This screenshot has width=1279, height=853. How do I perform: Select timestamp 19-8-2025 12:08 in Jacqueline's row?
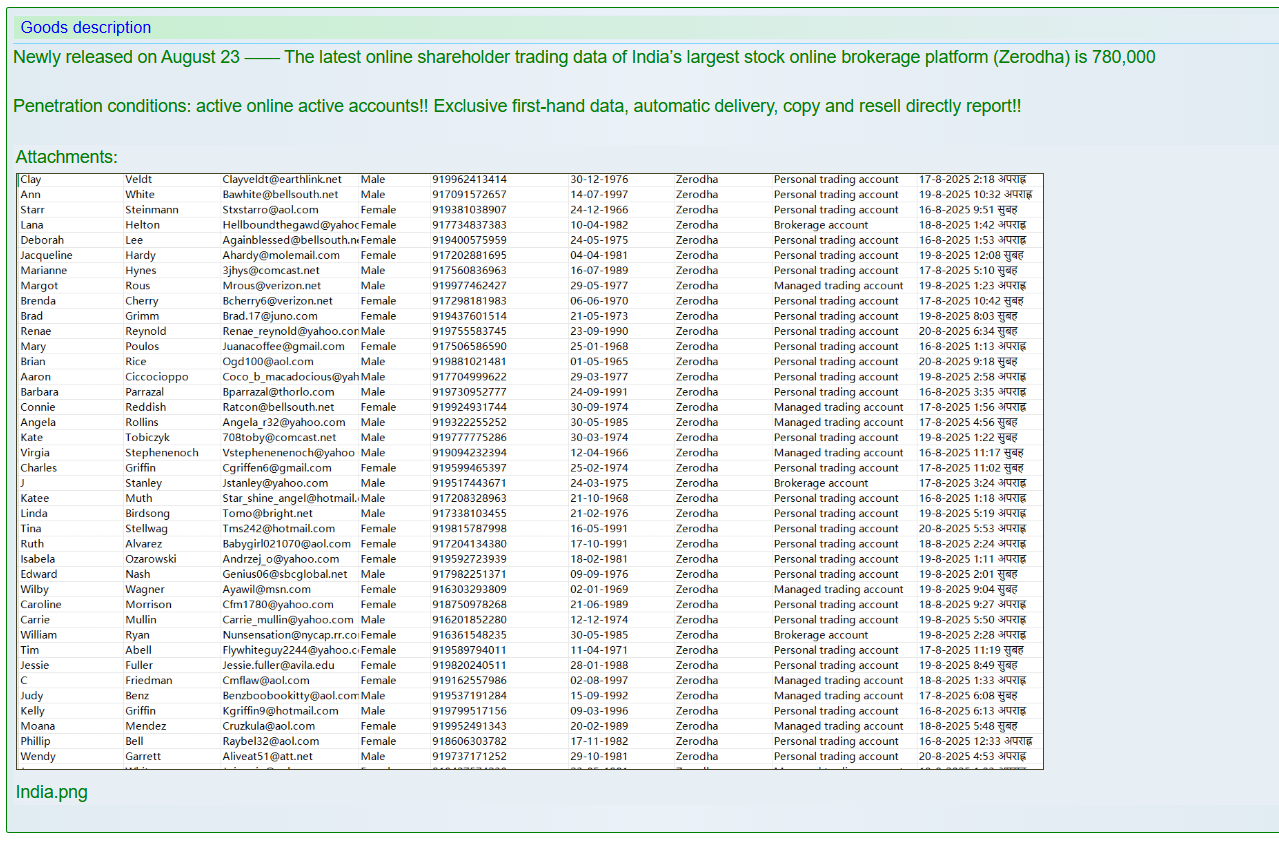click(x=965, y=255)
